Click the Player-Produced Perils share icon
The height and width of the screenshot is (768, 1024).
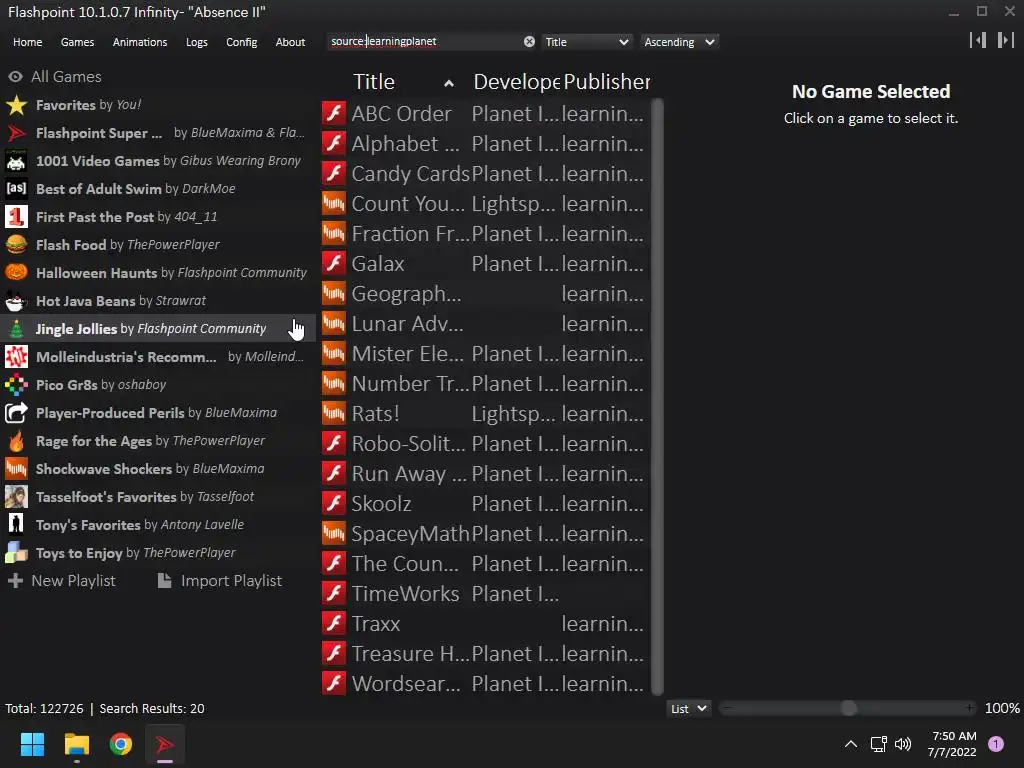16,413
